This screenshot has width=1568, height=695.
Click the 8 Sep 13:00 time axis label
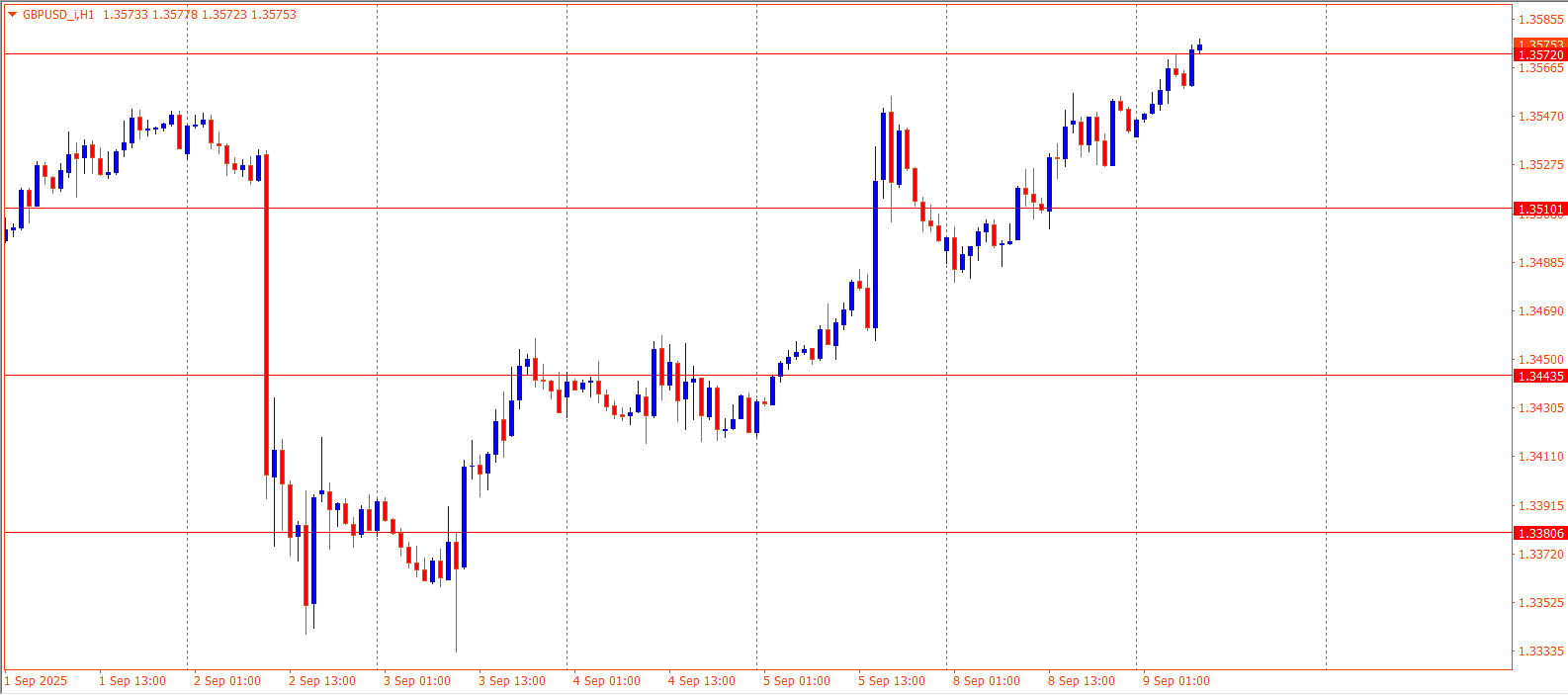[x=1082, y=681]
